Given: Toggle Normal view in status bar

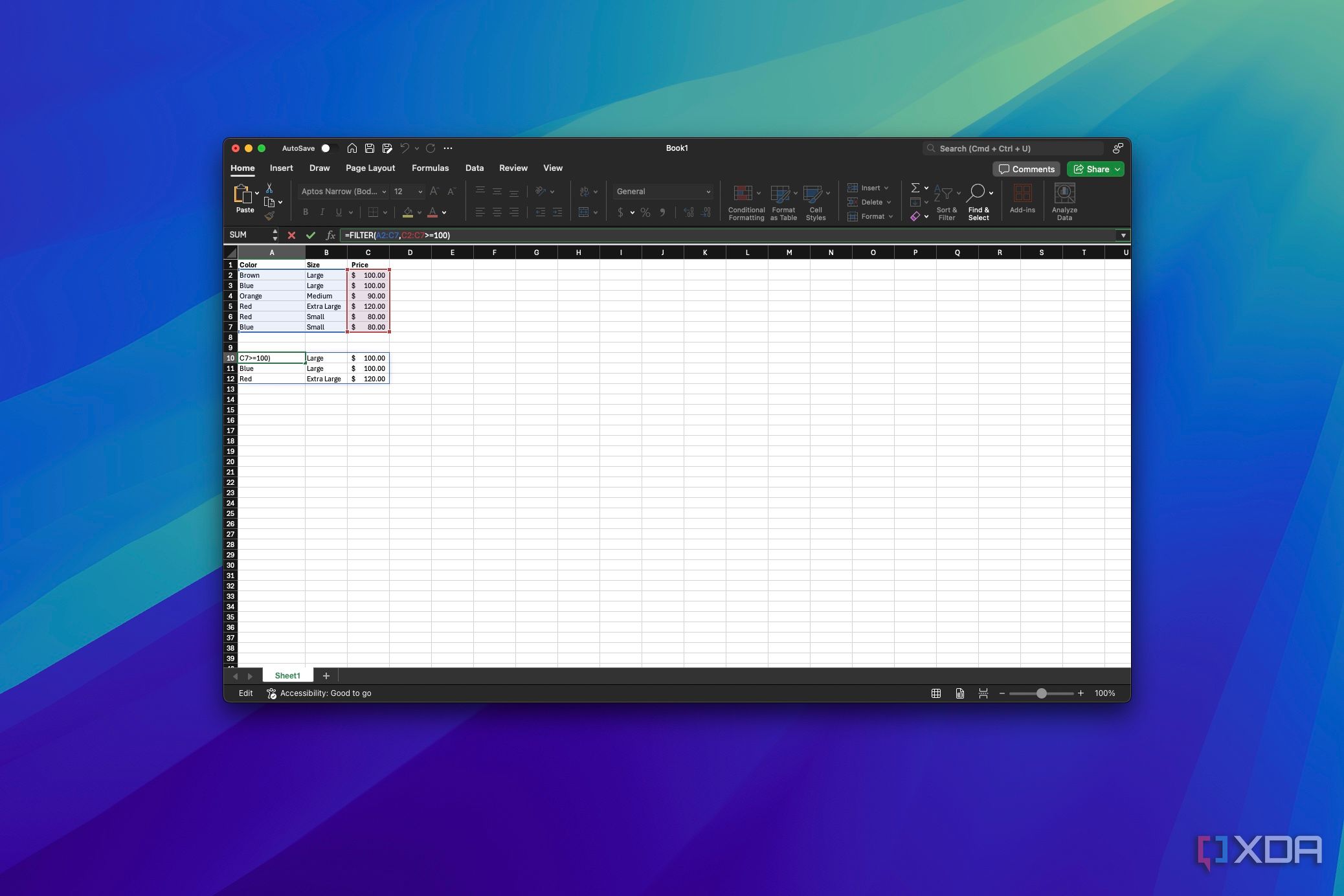Looking at the screenshot, I should click(x=936, y=693).
